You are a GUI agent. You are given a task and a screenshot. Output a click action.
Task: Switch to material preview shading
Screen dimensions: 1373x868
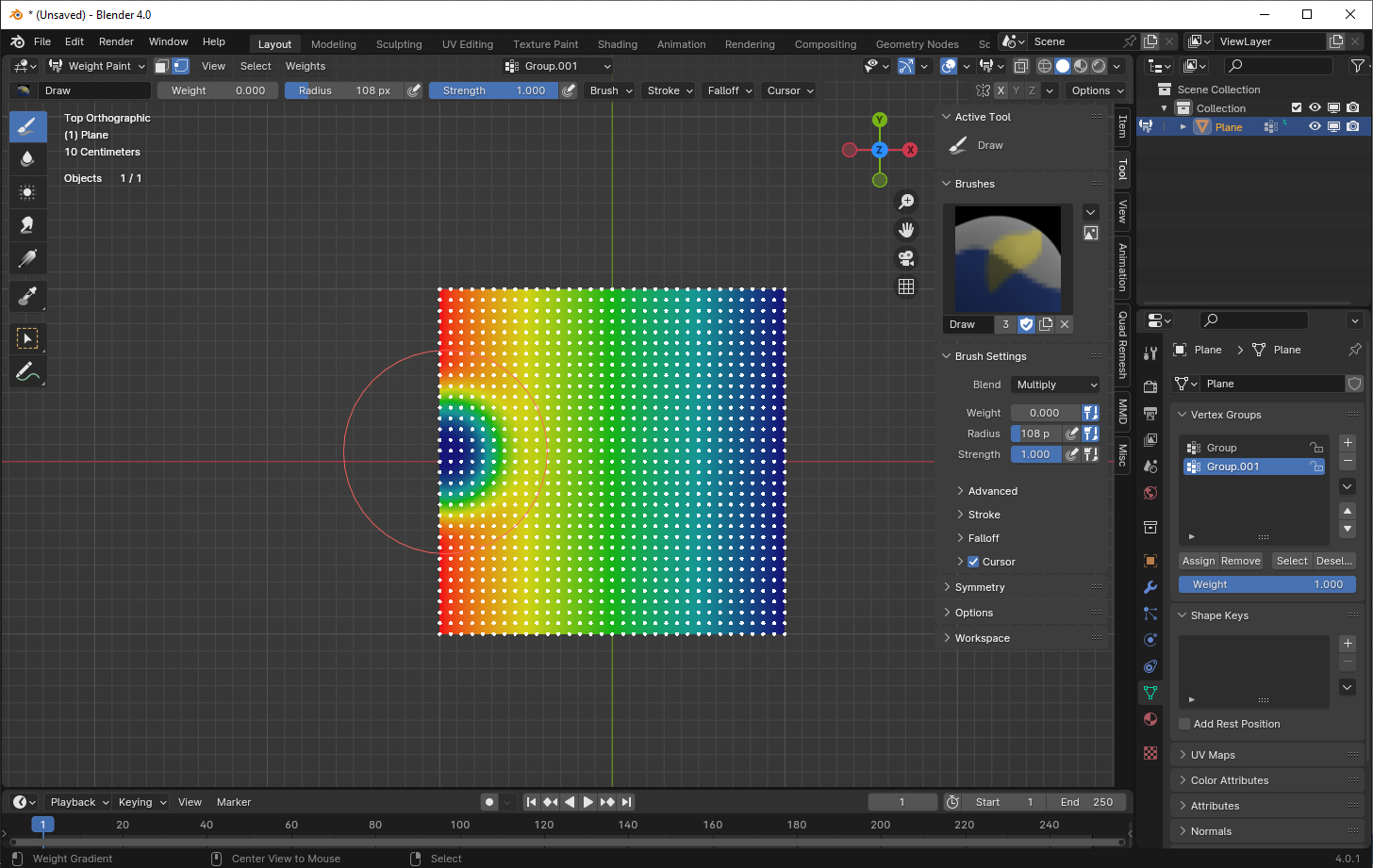tap(1081, 66)
